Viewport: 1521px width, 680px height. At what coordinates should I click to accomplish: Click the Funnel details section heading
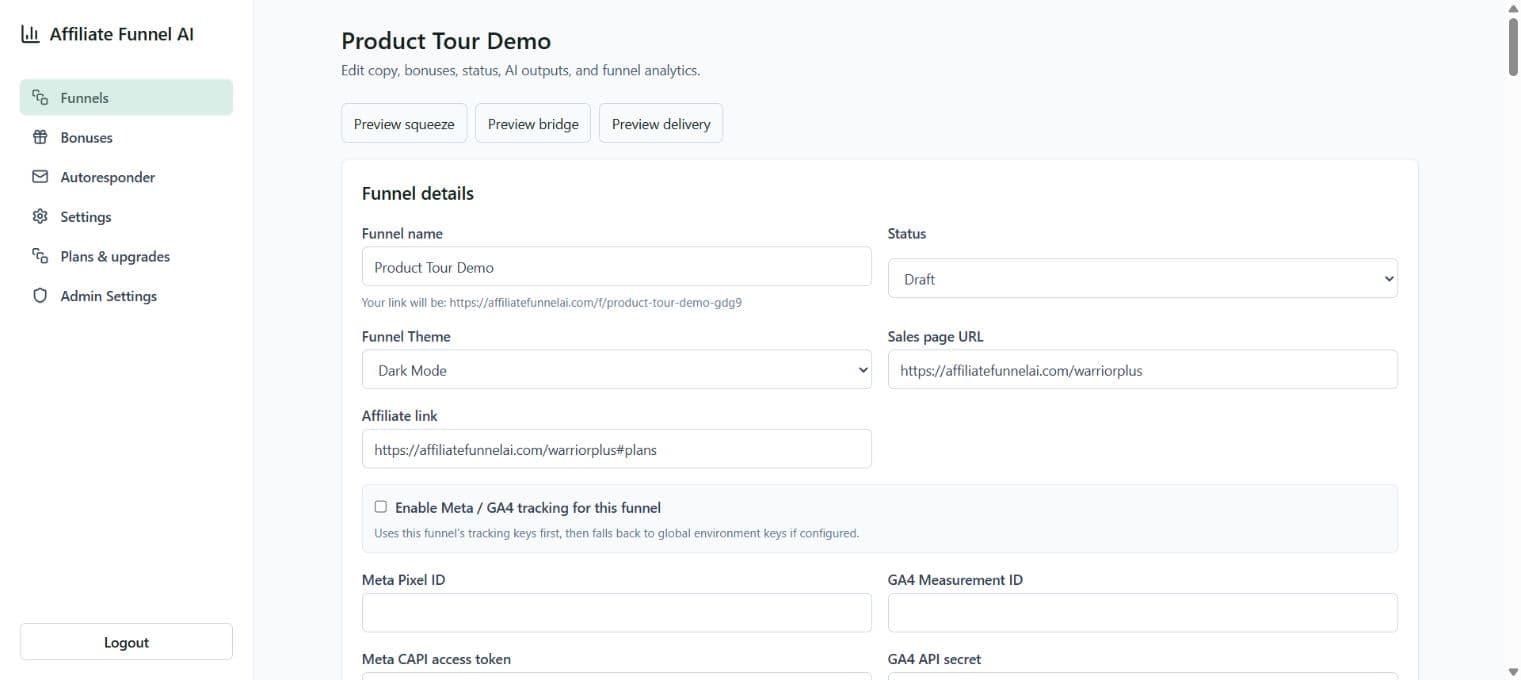pyautogui.click(x=418, y=193)
